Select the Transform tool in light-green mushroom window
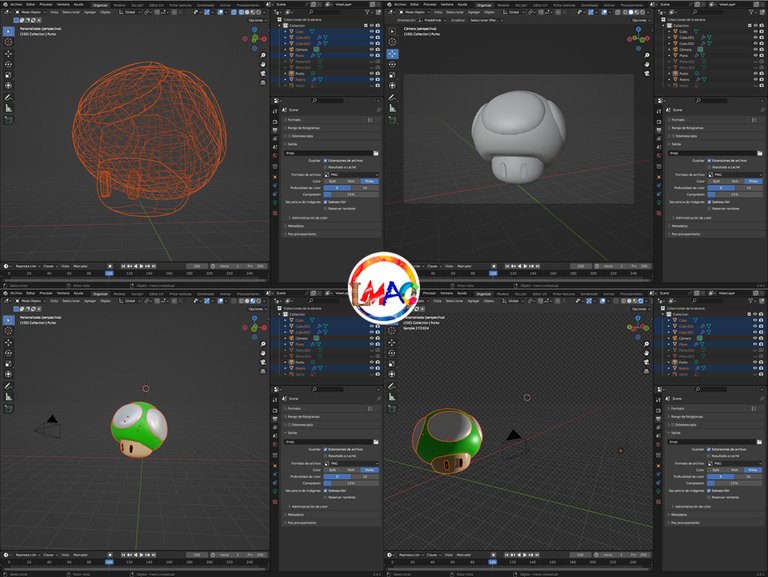The width and height of the screenshot is (768, 577). point(8,374)
